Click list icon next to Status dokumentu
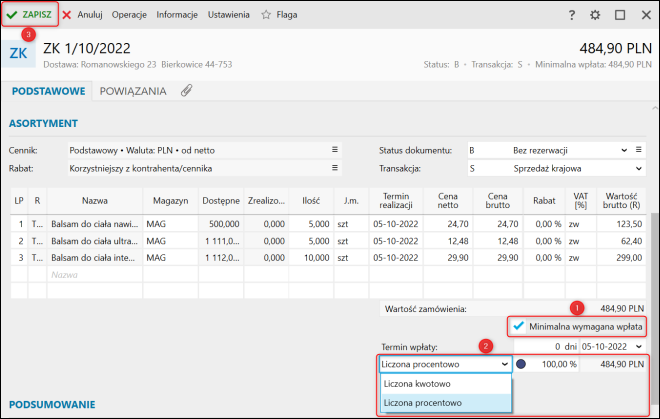Screen dimensions: 660x419 [x=638, y=150]
